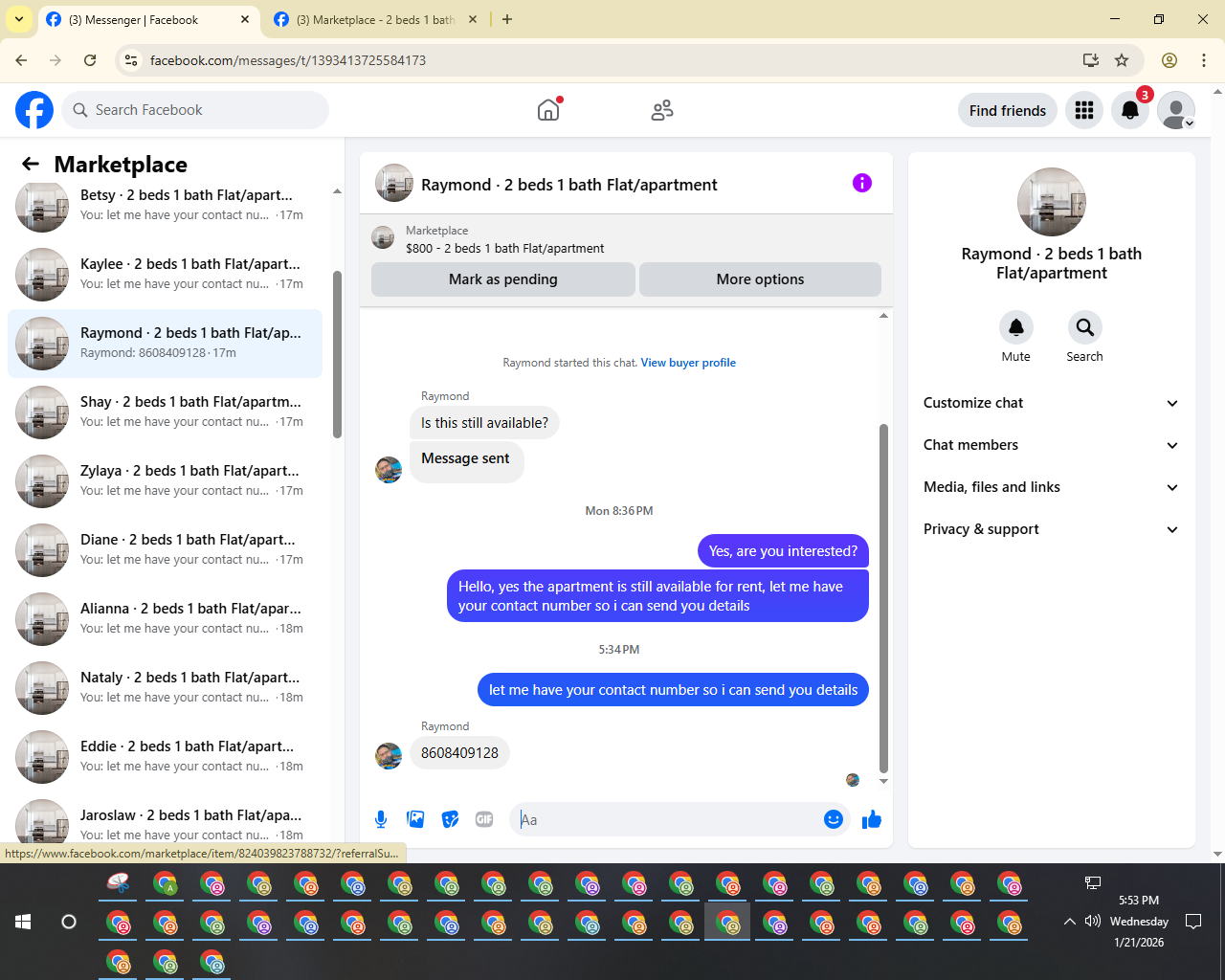The width and height of the screenshot is (1225, 980).
Task: Click More options button
Action: (761, 279)
